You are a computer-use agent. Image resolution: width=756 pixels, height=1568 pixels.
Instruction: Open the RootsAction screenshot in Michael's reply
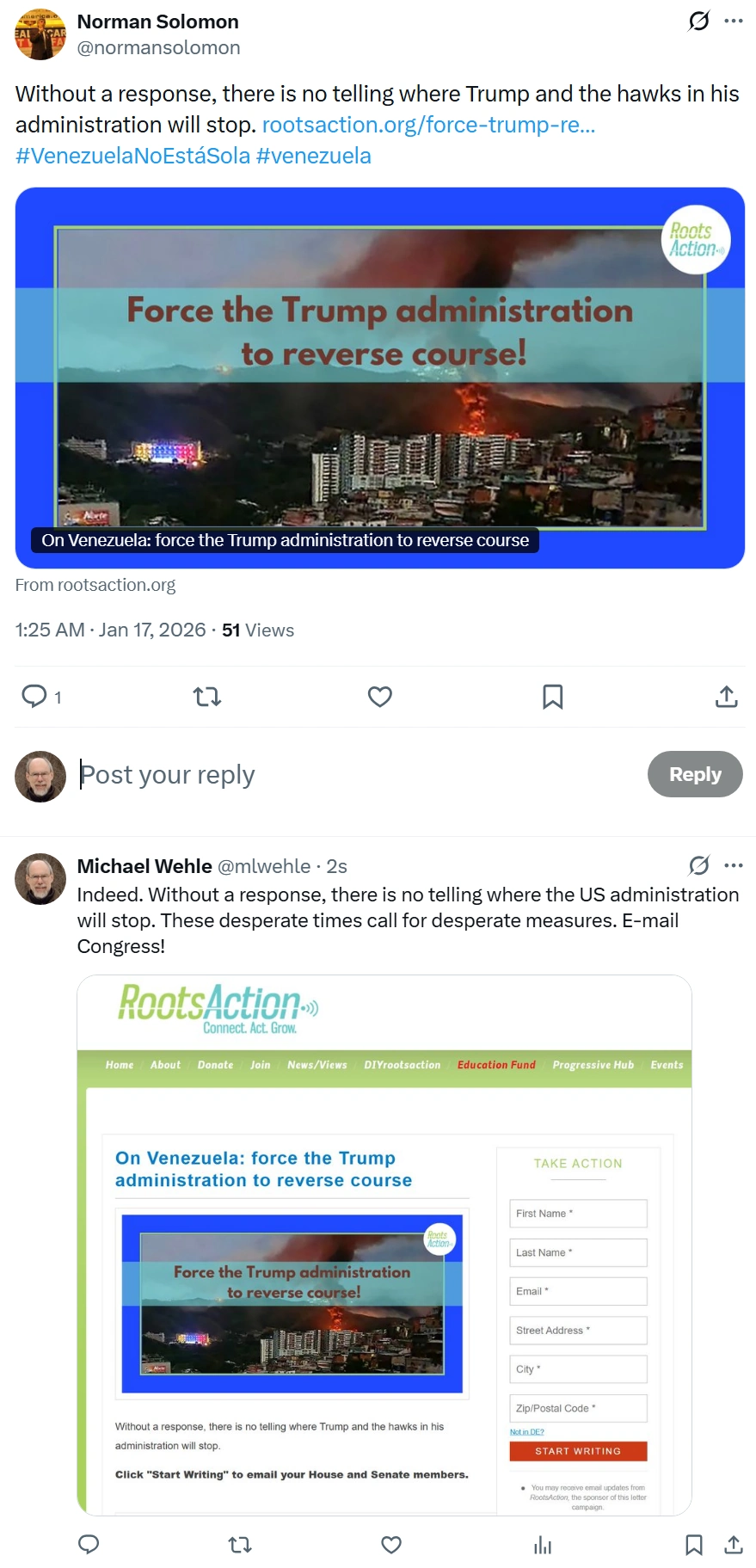point(384,1245)
